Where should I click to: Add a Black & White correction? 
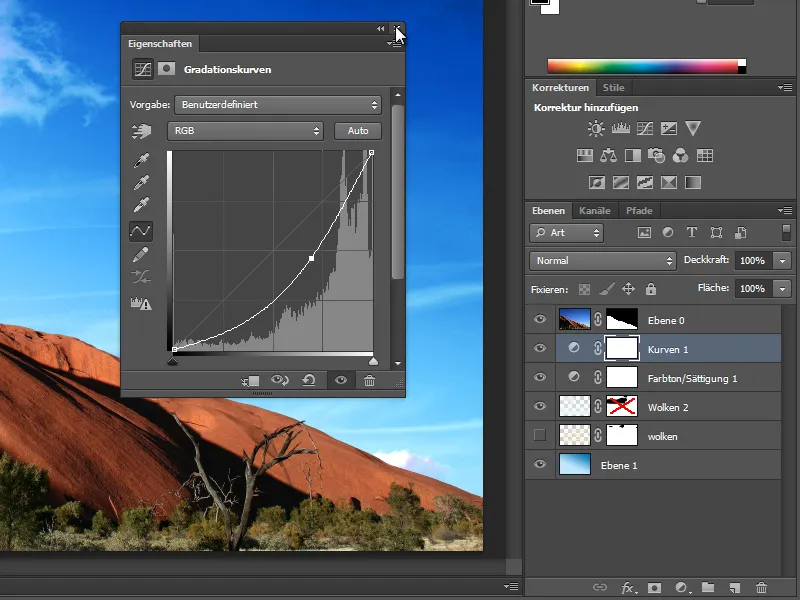tap(633, 155)
